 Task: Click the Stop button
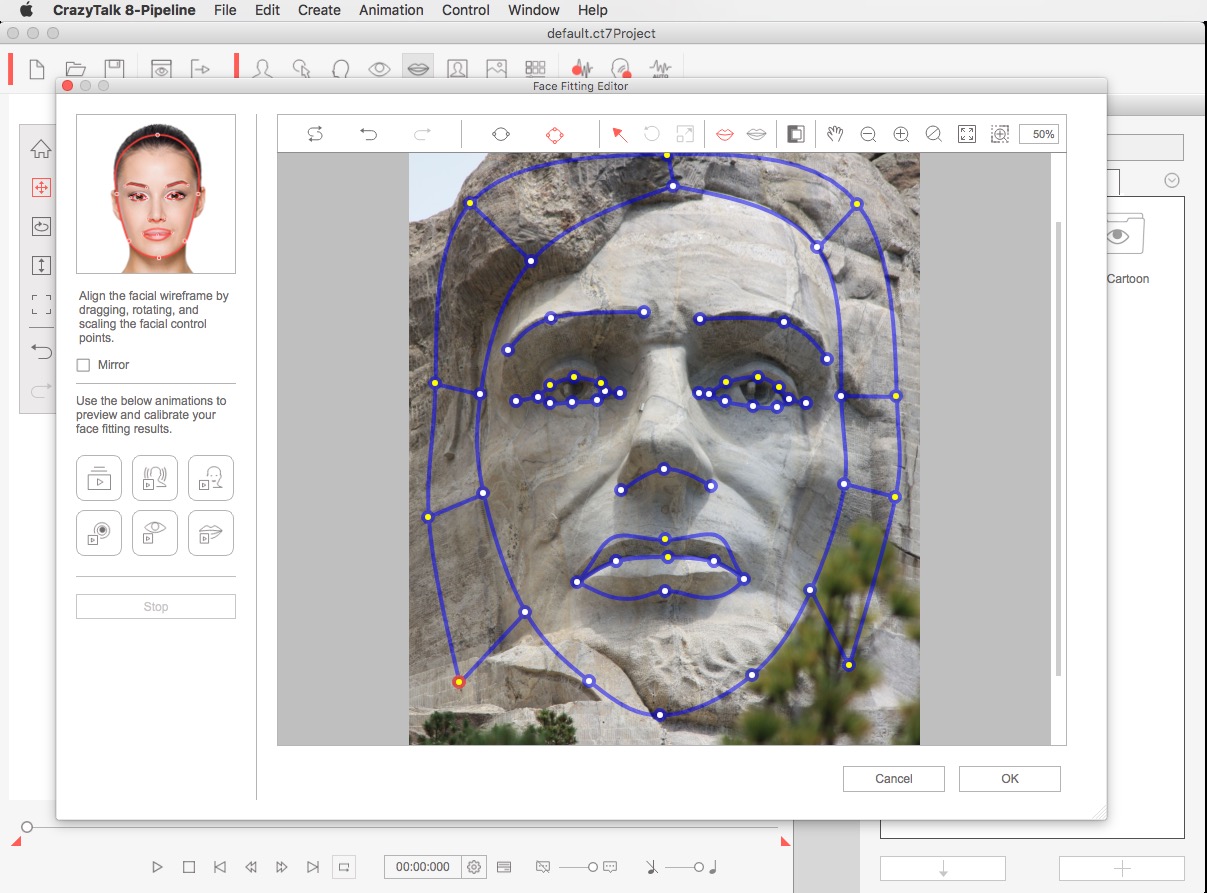(x=156, y=607)
